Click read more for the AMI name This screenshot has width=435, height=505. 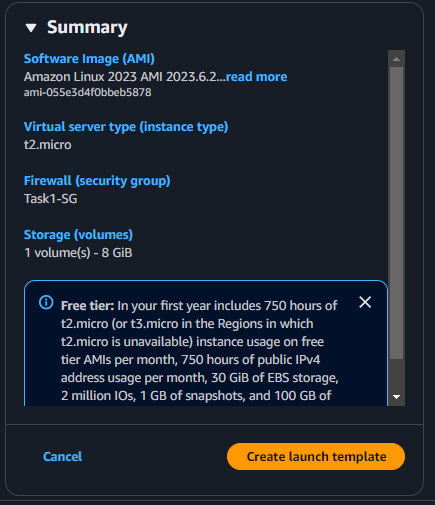[256, 77]
